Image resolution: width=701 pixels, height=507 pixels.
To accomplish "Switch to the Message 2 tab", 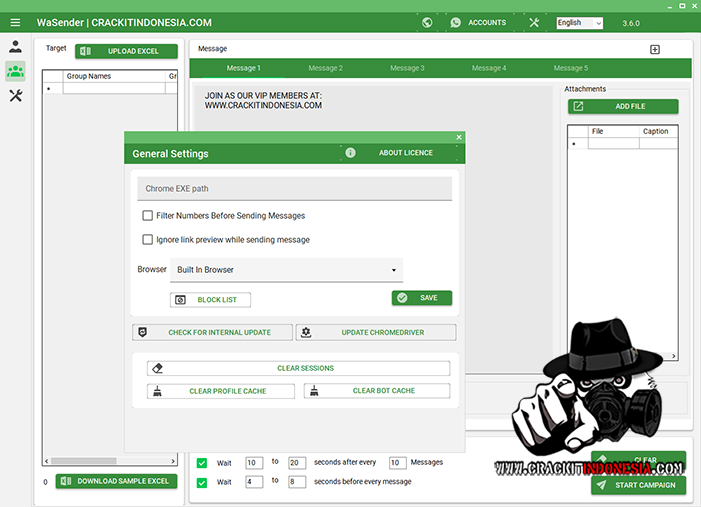I will click(324, 68).
